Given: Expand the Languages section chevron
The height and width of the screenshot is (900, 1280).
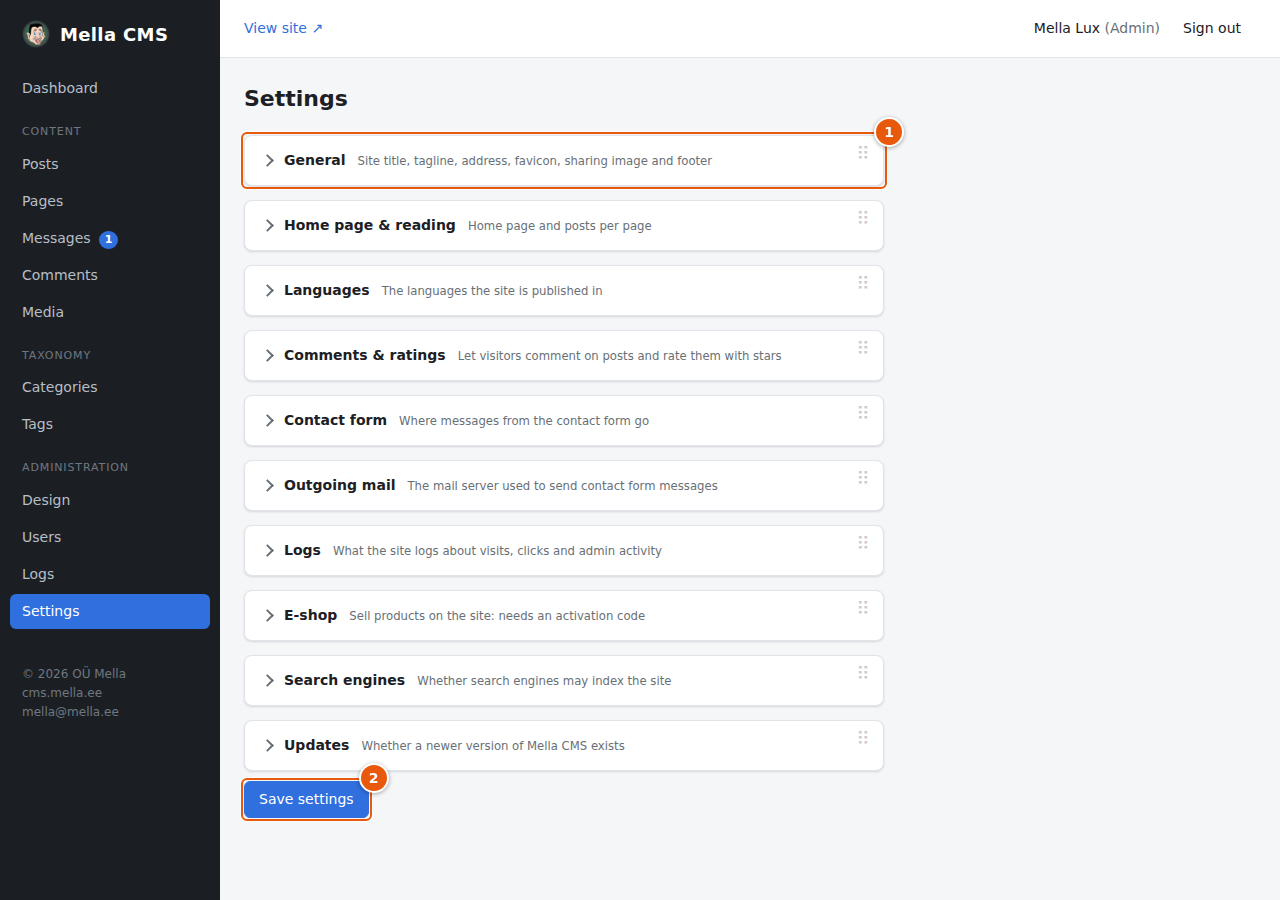Looking at the screenshot, I should point(269,291).
